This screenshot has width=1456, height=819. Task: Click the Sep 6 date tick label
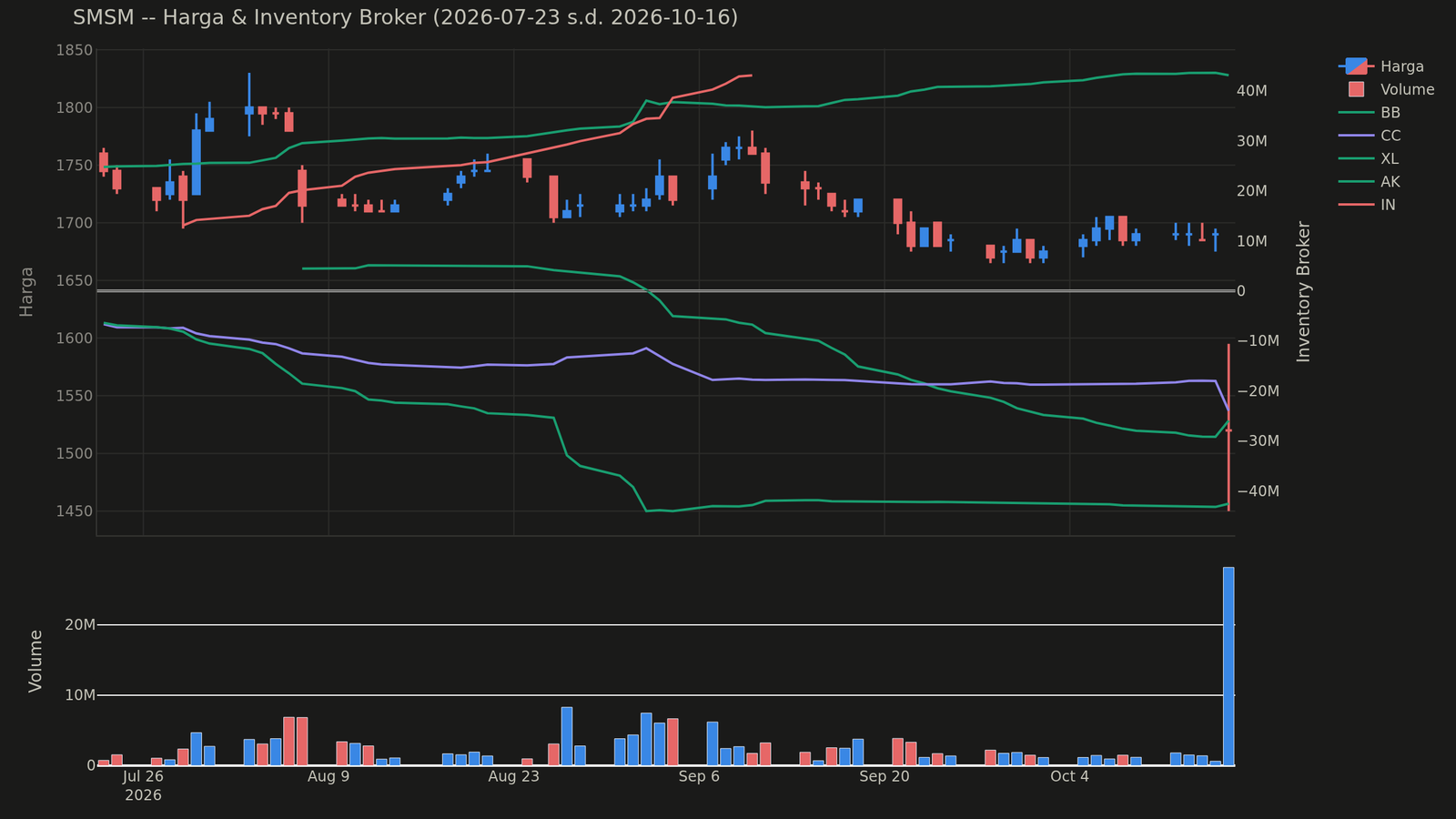pos(699,776)
